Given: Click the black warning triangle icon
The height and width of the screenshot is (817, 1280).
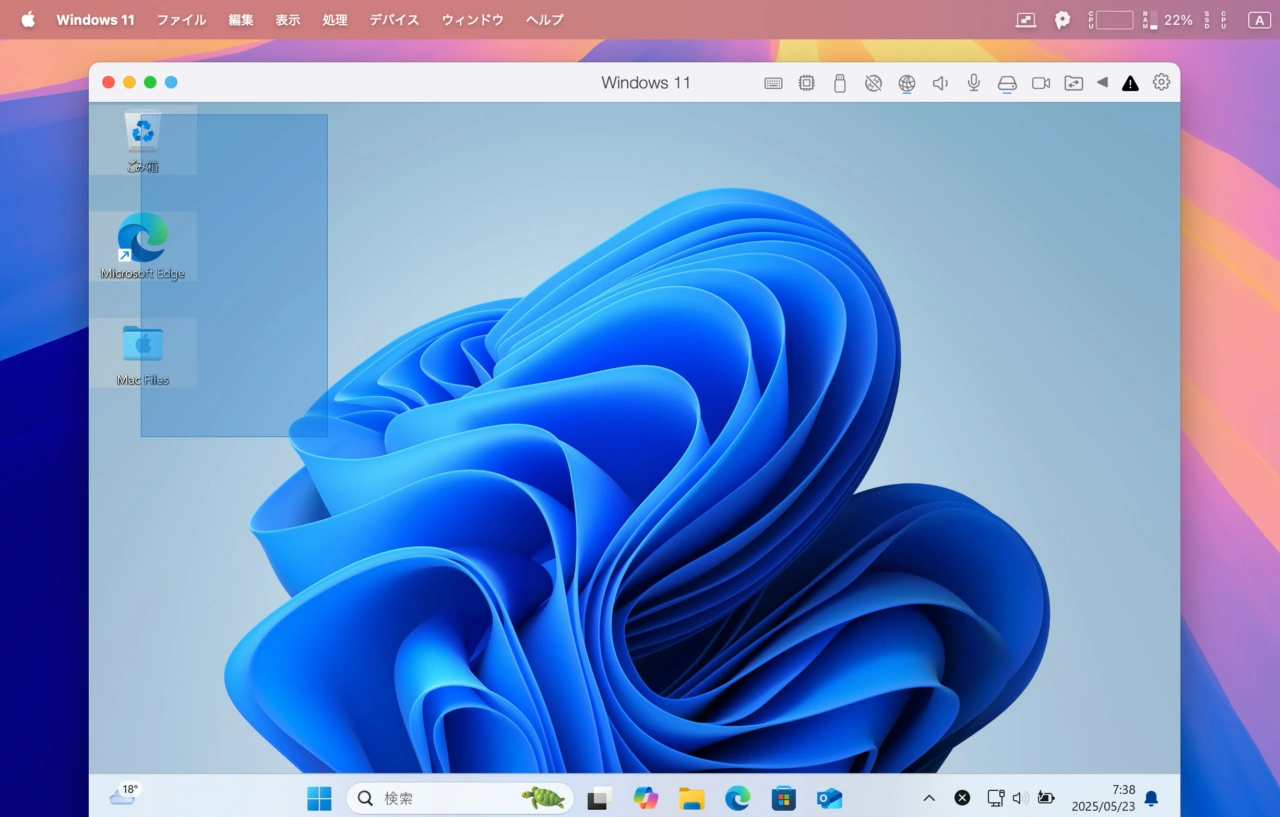Looking at the screenshot, I should (x=1130, y=83).
